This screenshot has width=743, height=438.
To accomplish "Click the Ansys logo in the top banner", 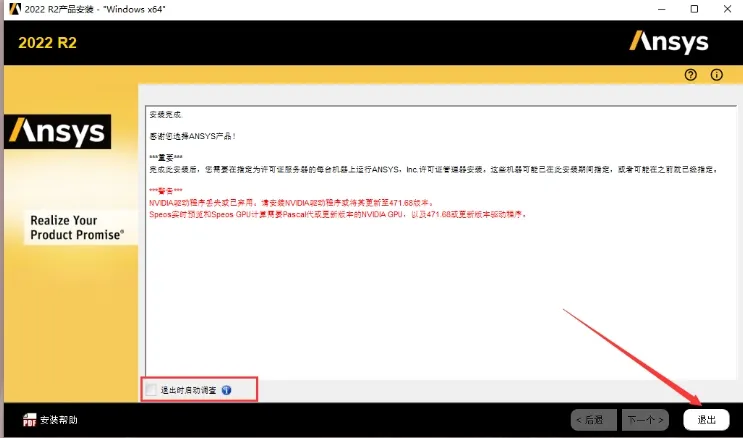I will coord(669,42).
